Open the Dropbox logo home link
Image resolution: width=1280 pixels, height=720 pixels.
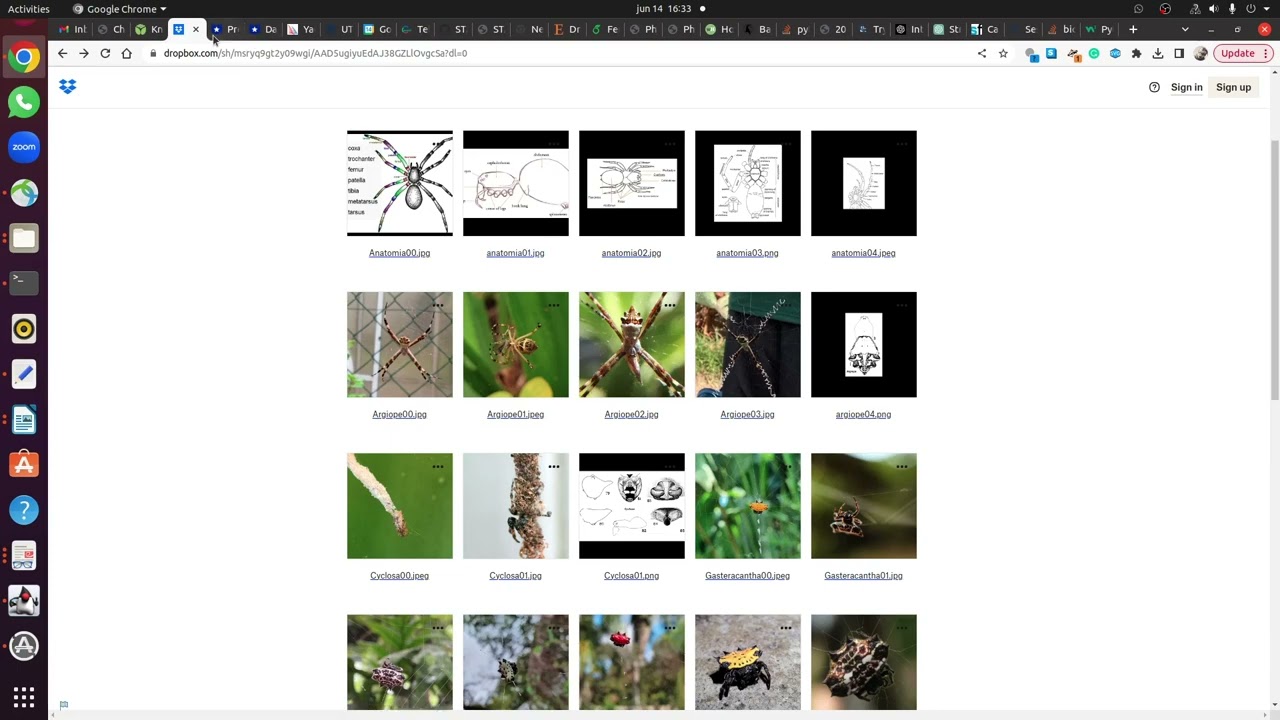coord(67,87)
